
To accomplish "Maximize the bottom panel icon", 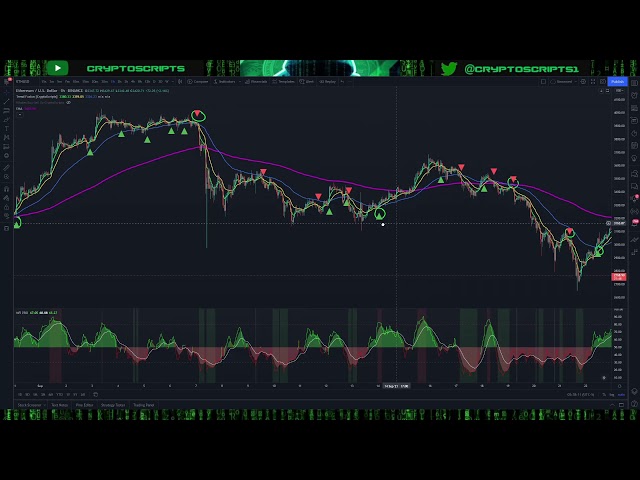I will (x=621, y=405).
